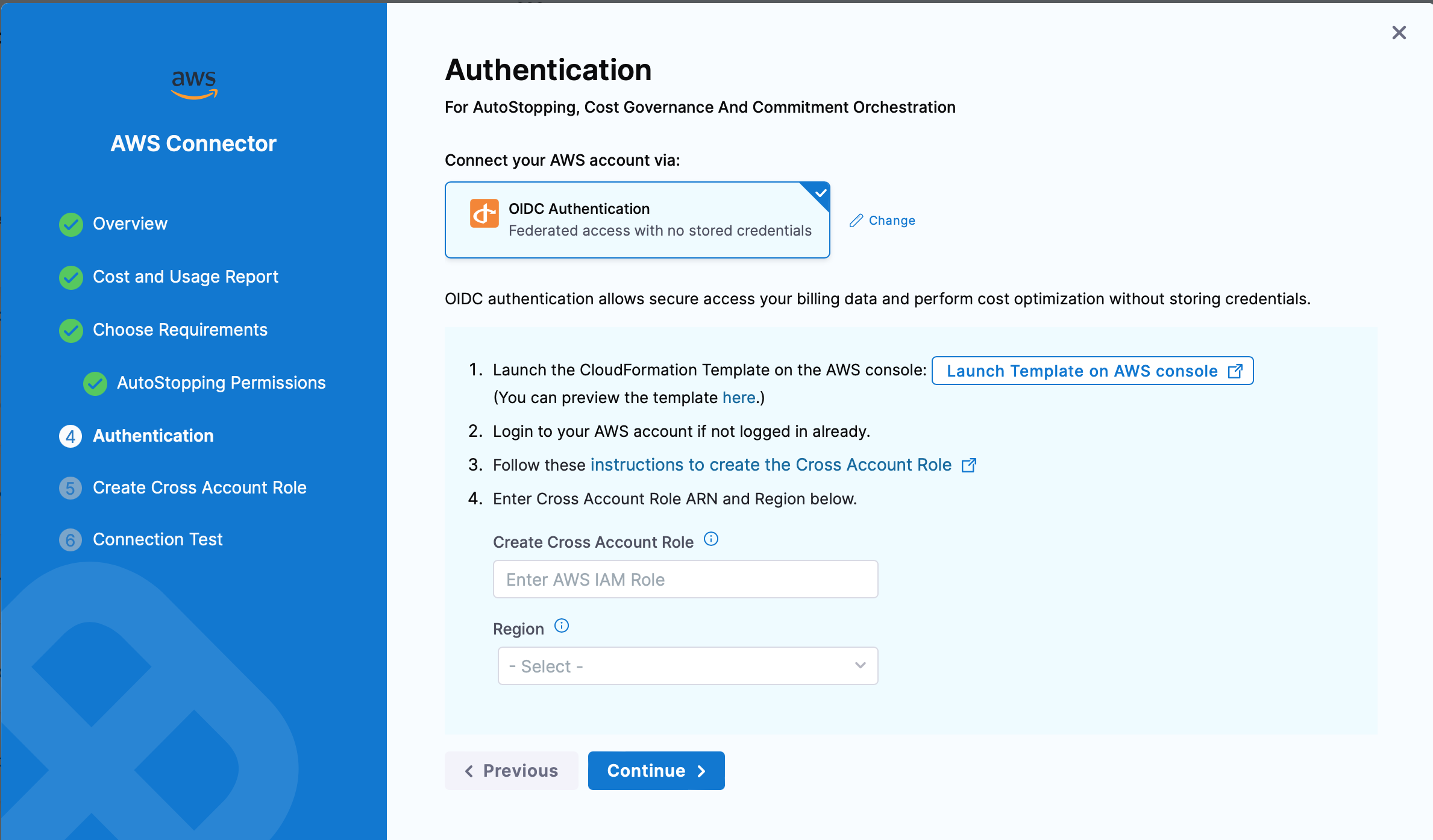The width and height of the screenshot is (1433, 840).
Task: Click the pencil icon next to Change
Action: tap(856, 221)
